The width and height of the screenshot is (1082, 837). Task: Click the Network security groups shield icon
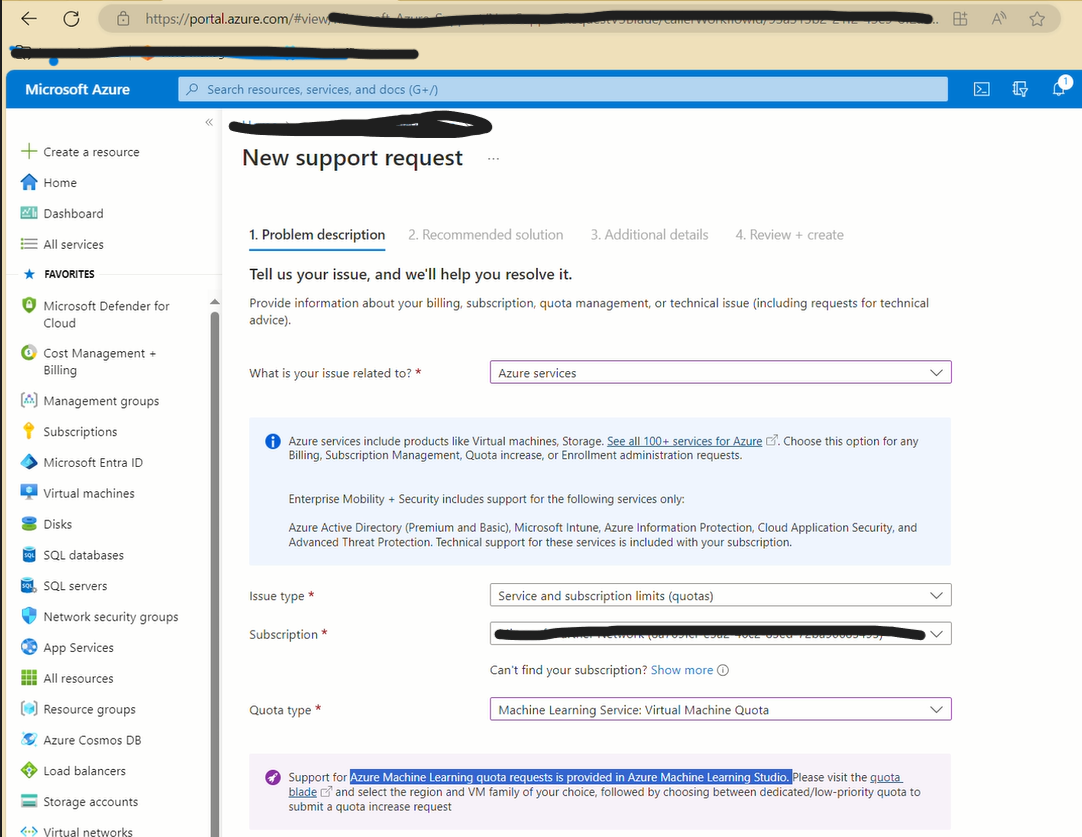pyautogui.click(x=29, y=616)
